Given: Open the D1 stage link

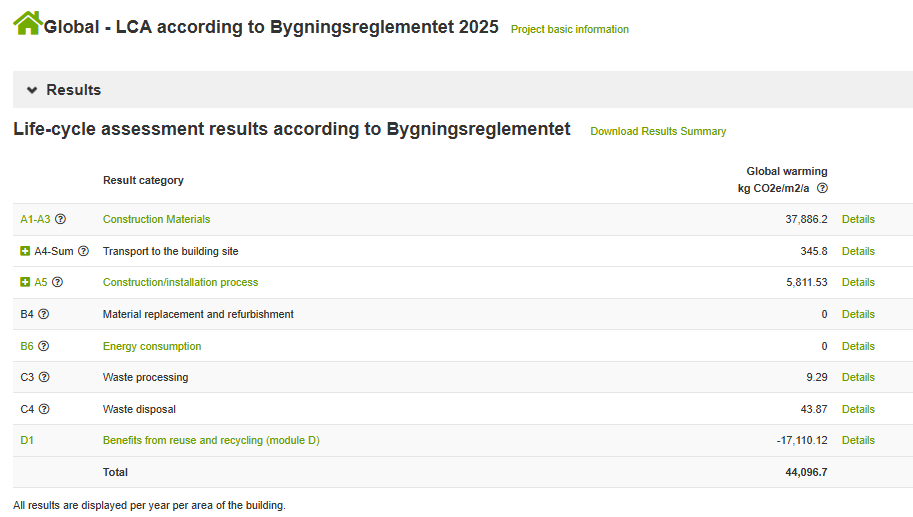Looking at the screenshot, I should click(x=27, y=440).
